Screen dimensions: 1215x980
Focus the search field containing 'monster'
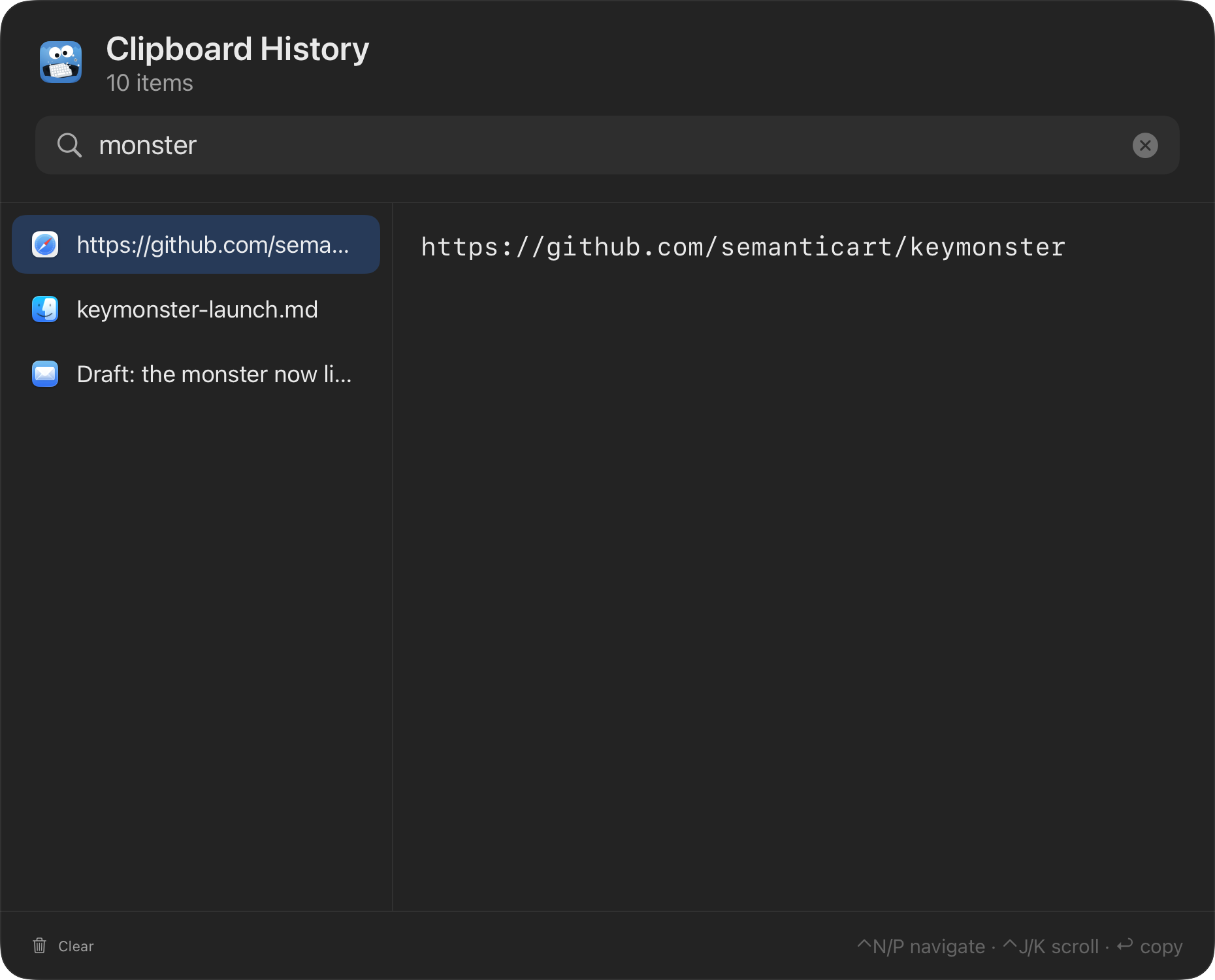pyautogui.click(x=607, y=145)
